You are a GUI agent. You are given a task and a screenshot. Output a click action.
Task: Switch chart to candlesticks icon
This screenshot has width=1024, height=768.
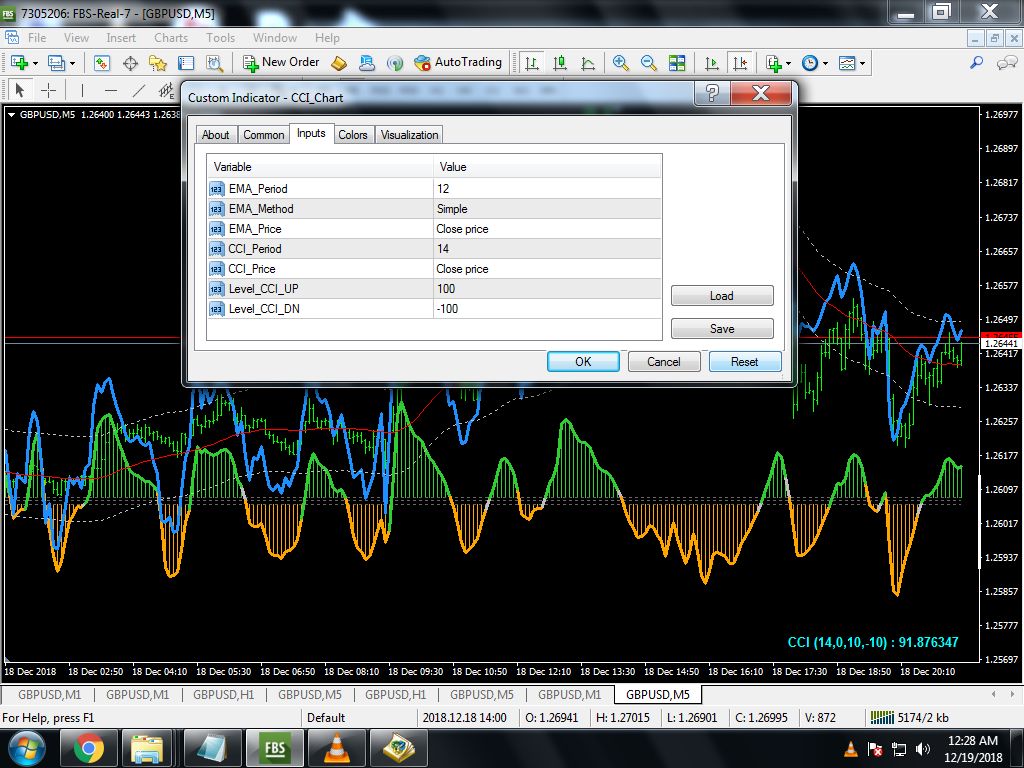pyautogui.click(x=560, y=63)
